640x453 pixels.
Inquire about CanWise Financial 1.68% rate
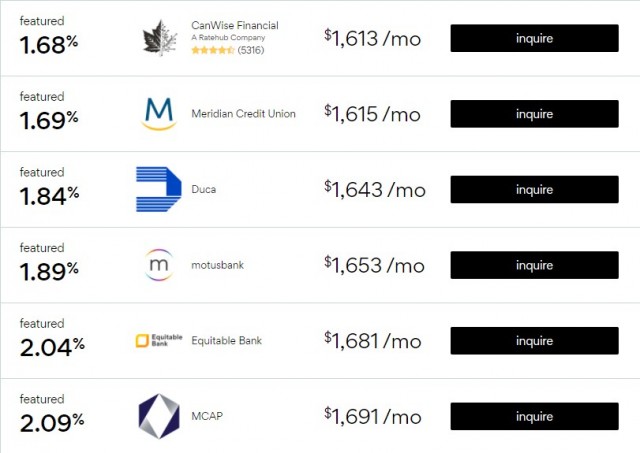tap(534, 38)
